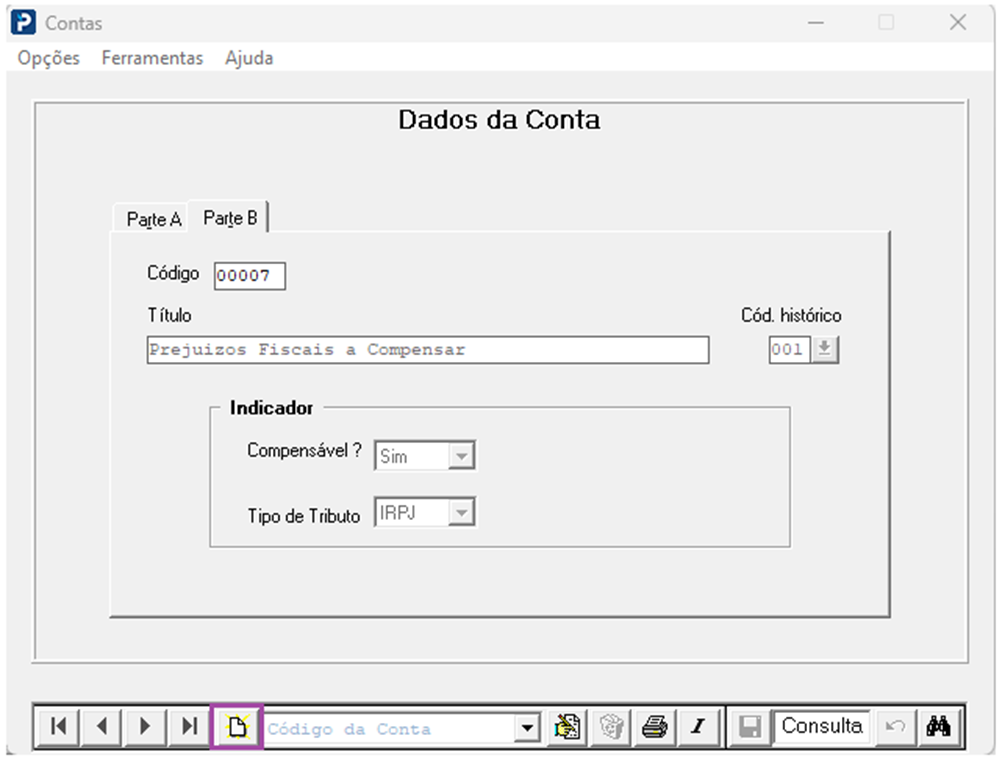Viewport: 1005px width, 758px height.
Task: Open the Código da Conta dropdown
Action: point(527,729)
